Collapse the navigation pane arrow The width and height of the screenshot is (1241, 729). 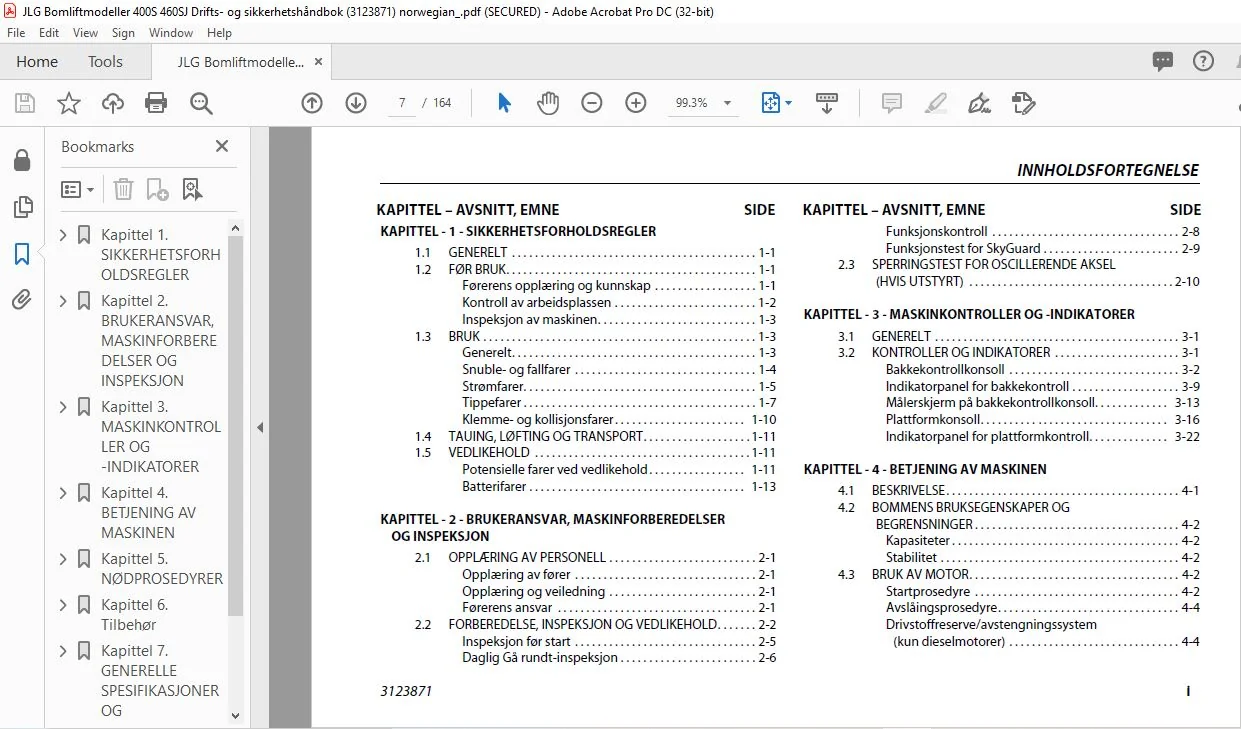260,427
